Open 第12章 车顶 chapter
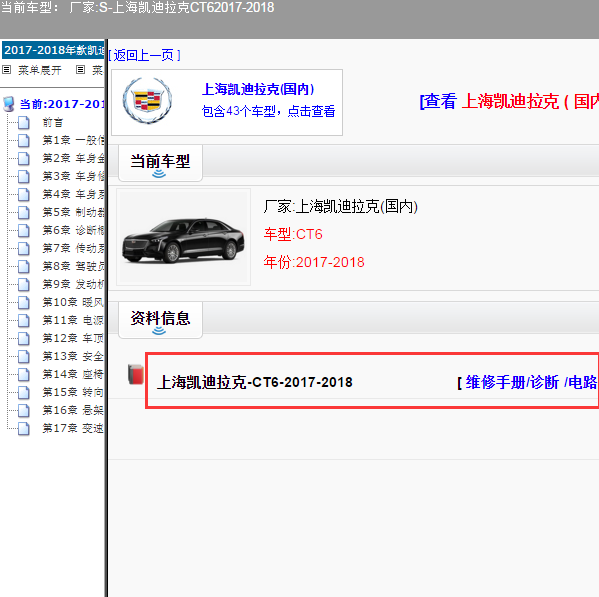 click(73, 338)
